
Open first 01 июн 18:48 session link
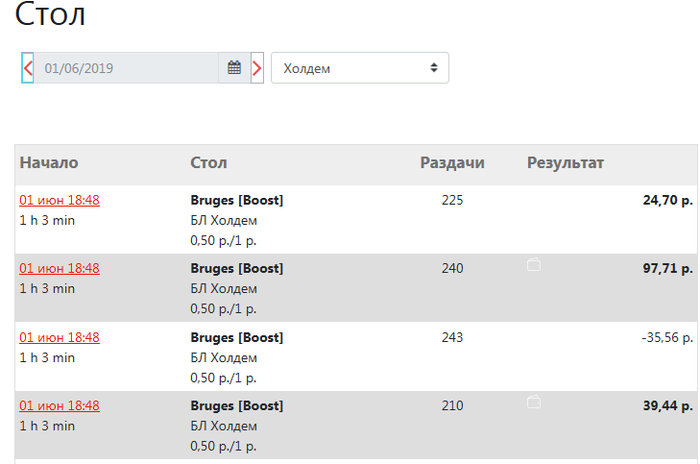[59, 200]
